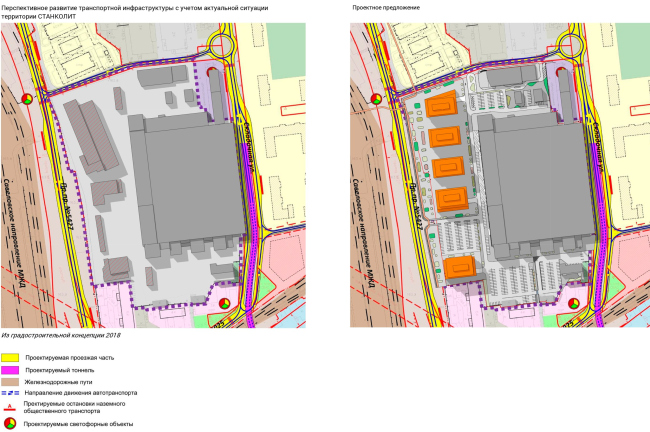Click the 'Проектное предложение' heading
Image resolution: width=650 pixels, height=432 pixels.
point(386,7)
